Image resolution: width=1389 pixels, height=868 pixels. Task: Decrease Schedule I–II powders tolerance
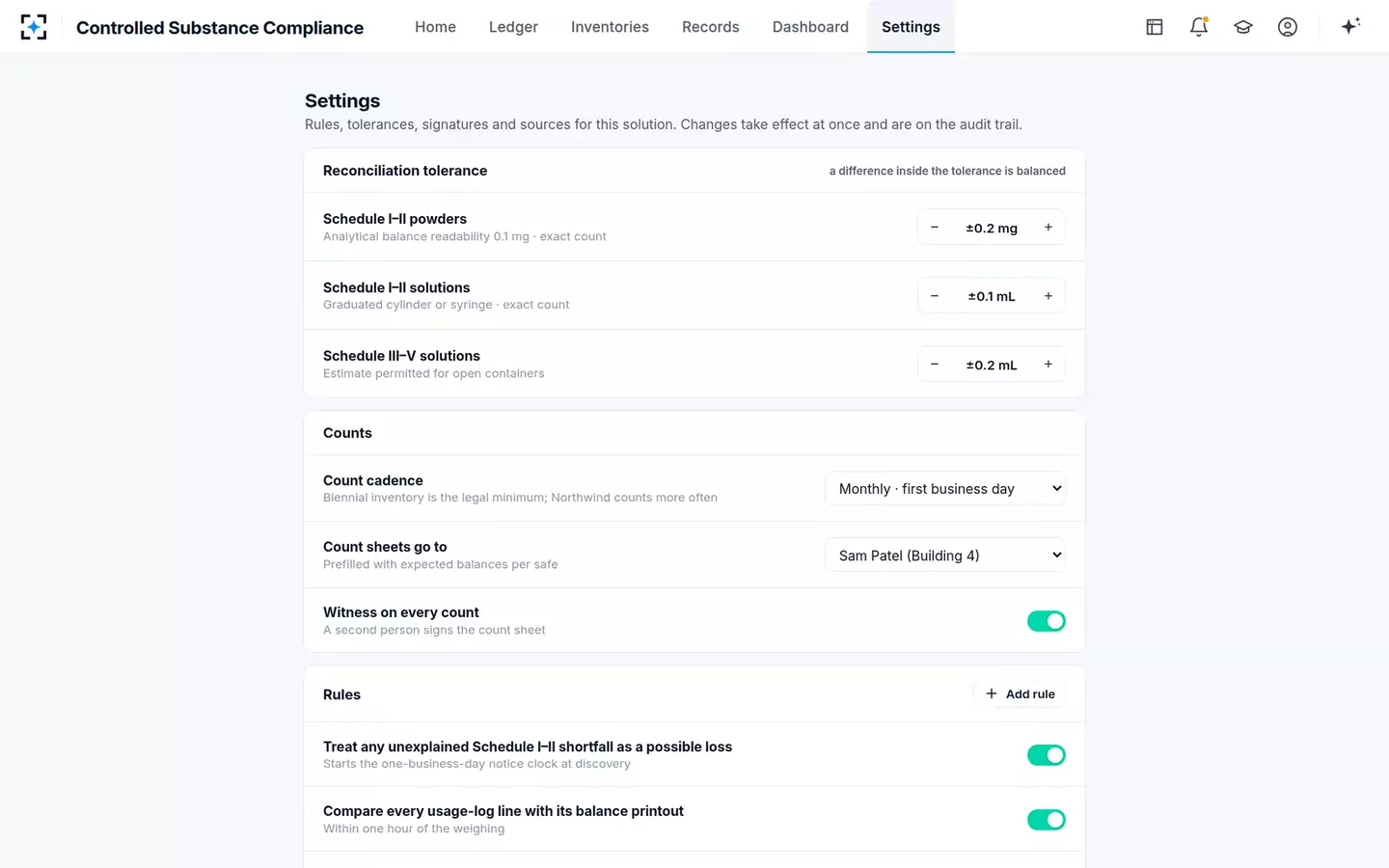point(935,228)
